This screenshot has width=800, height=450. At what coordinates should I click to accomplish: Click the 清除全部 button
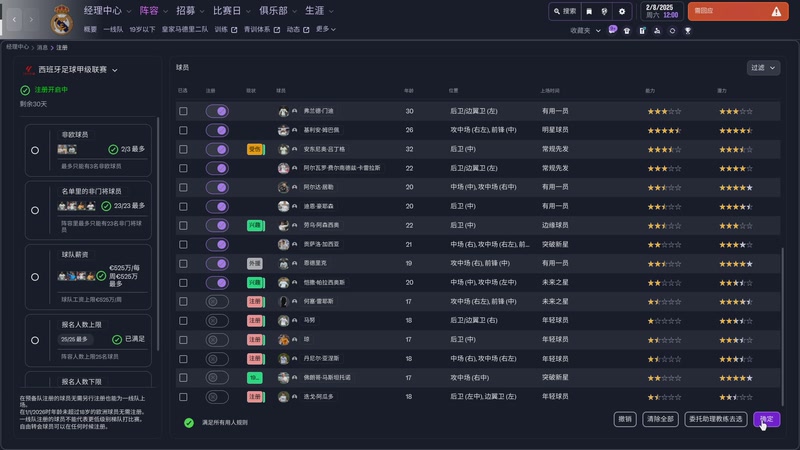[660, 419]
